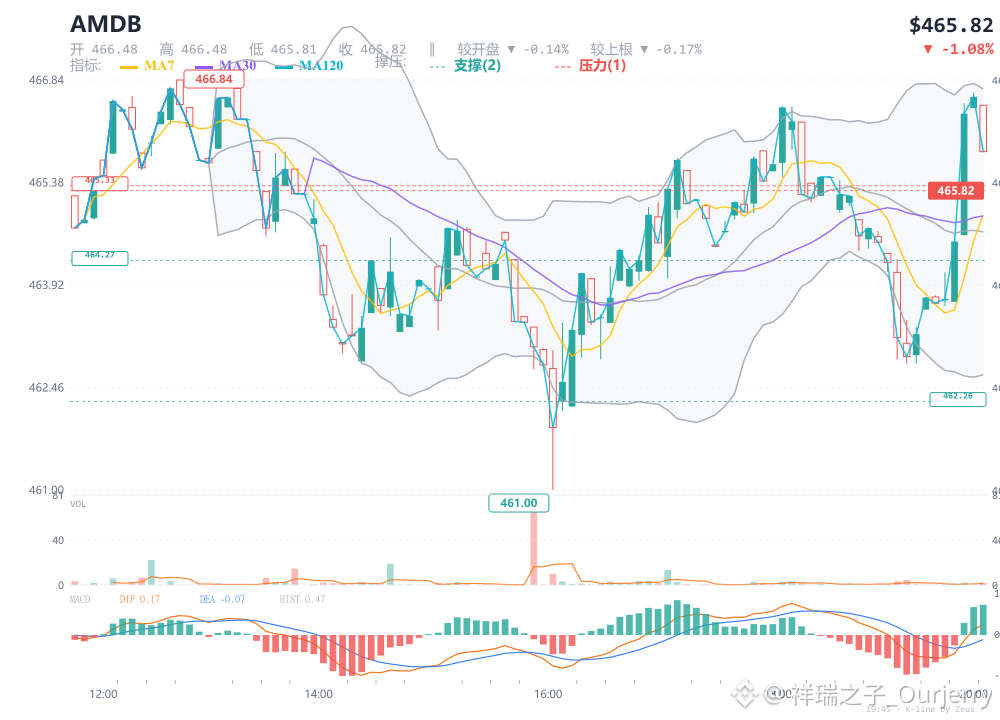Click the 12:00 time axis label
This screenshot has height=720, width=1000.
103,694
